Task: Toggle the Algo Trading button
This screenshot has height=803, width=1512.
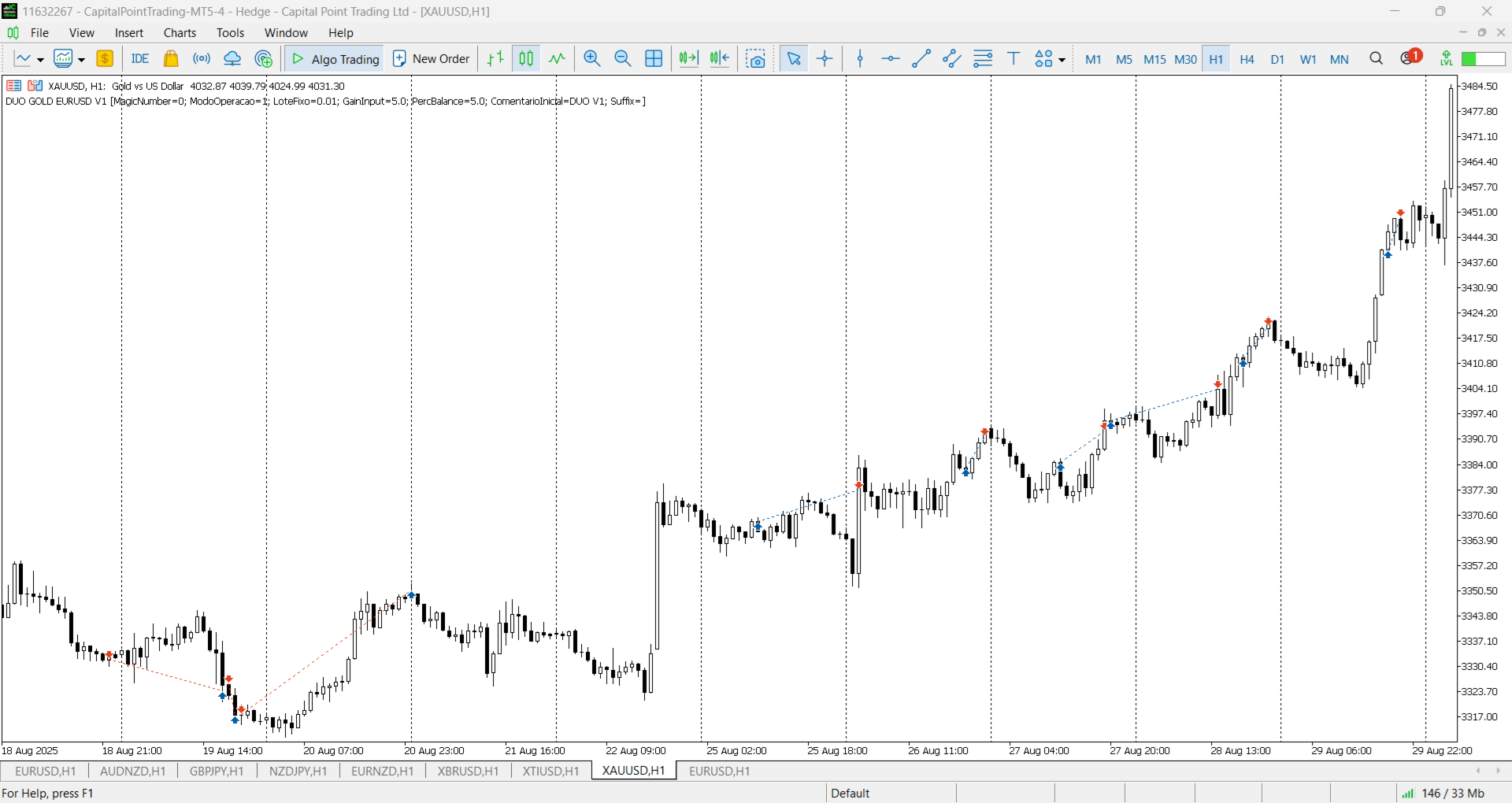Action: click(x=335, y=59)
